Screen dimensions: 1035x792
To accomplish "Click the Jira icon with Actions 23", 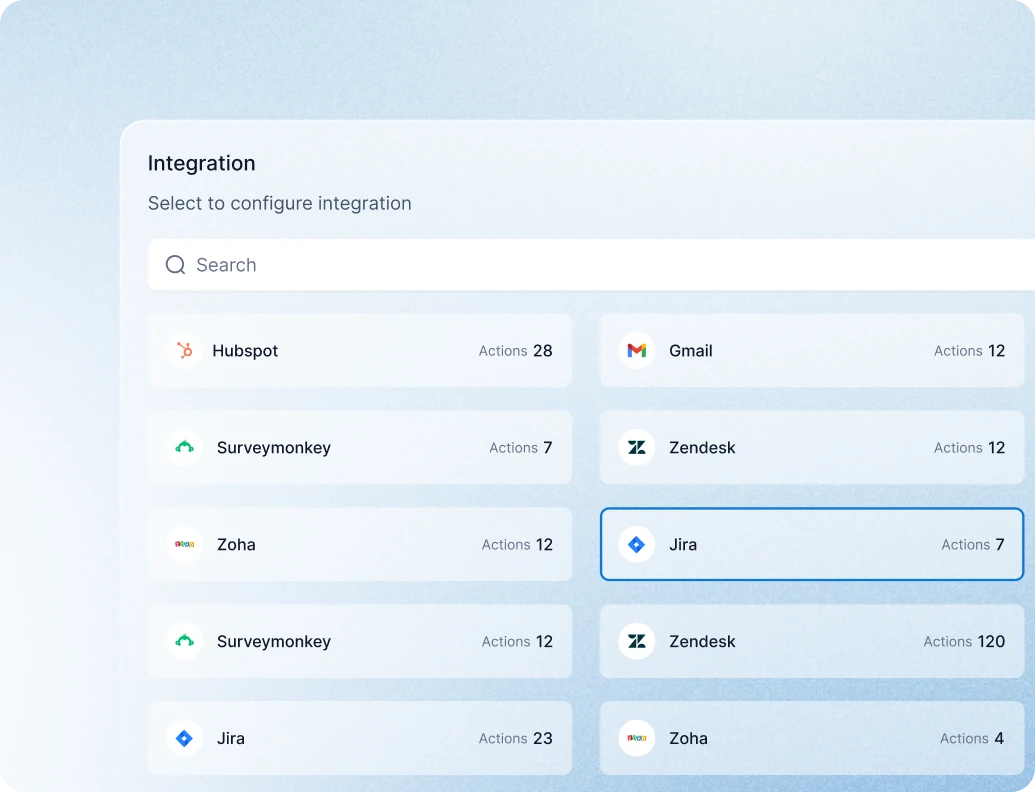I will tap(185, 738).
